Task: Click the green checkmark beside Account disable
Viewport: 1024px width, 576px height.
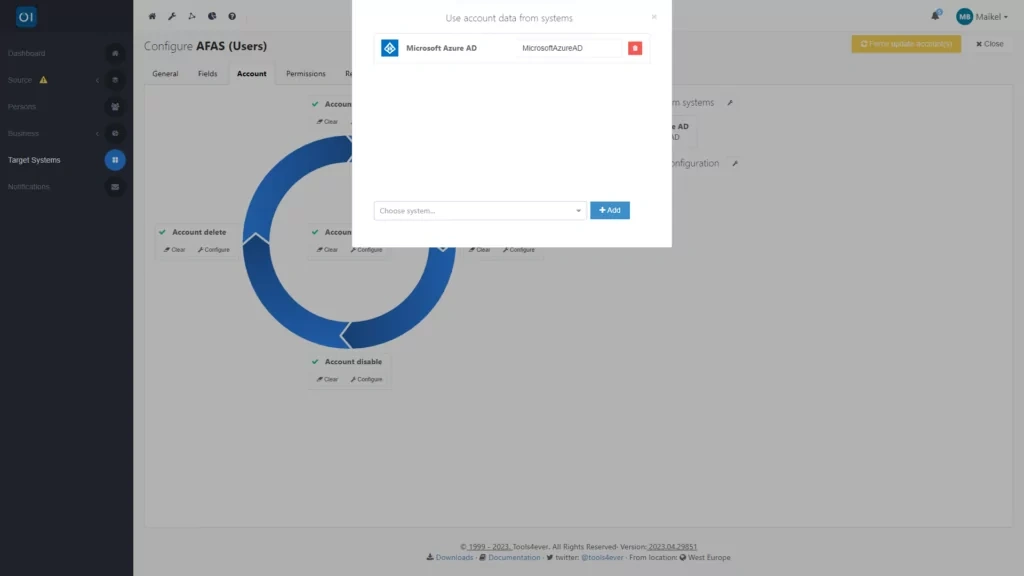Action: [315, 361]
